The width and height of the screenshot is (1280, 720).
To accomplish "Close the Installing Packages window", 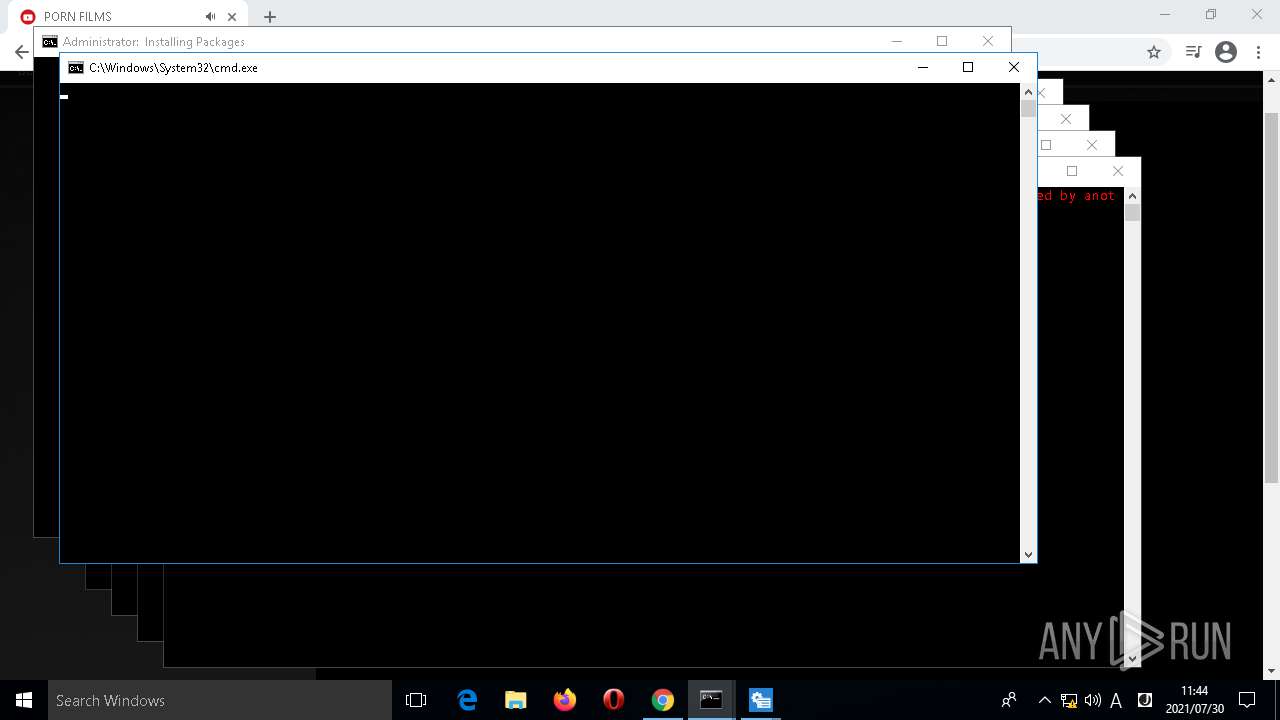I will [988, 41].
